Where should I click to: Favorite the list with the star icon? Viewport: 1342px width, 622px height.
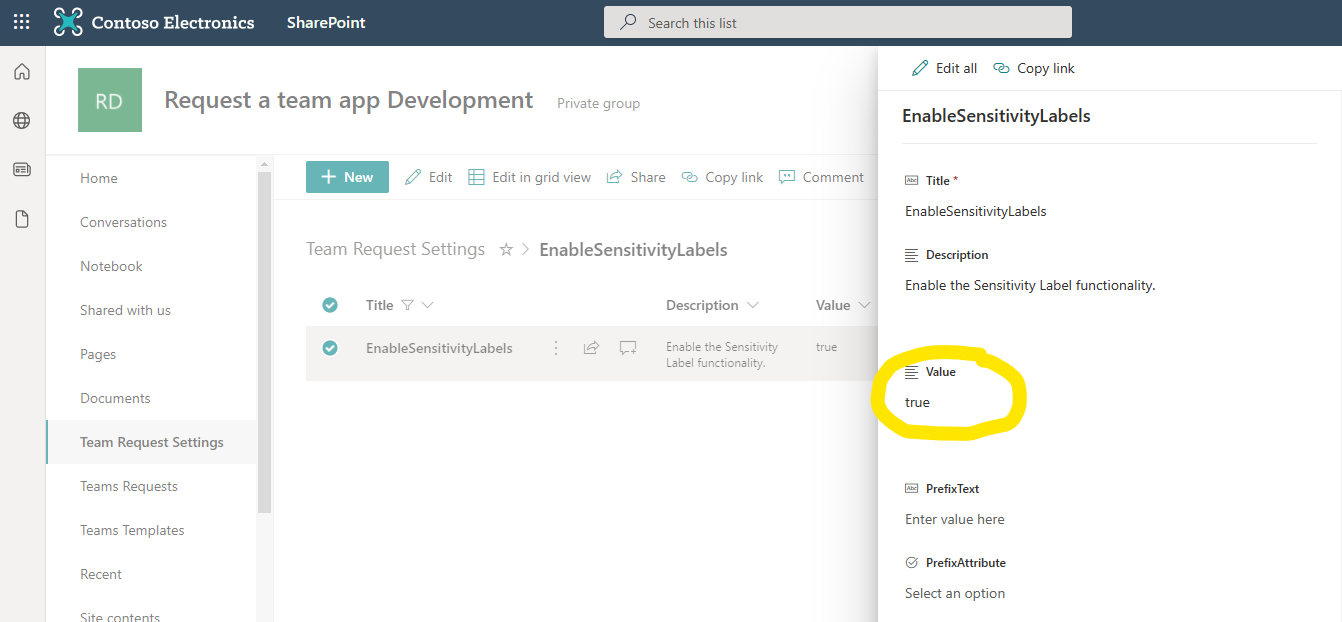[x=506, y=250]
